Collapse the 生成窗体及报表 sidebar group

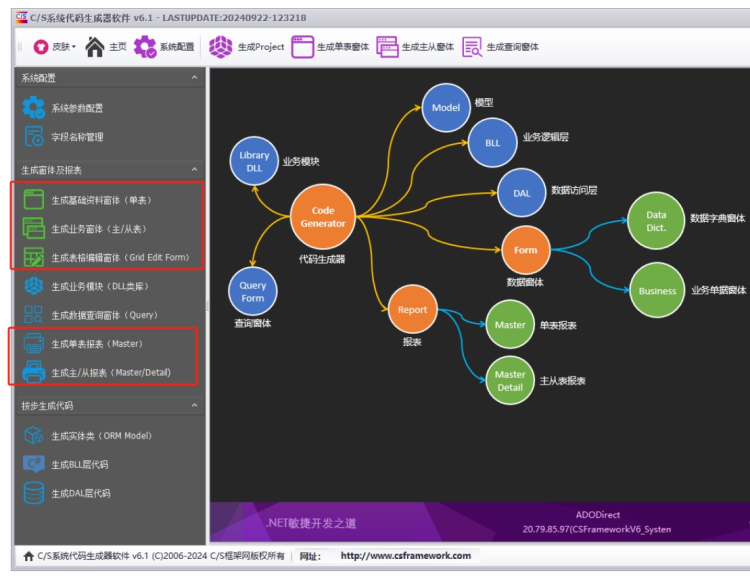coord(194,170)
